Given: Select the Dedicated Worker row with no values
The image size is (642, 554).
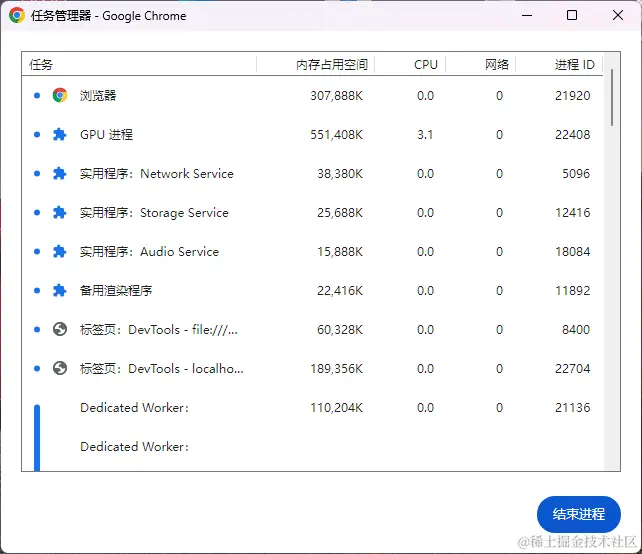Looking at the screenshot, I should tap(312, 446).
